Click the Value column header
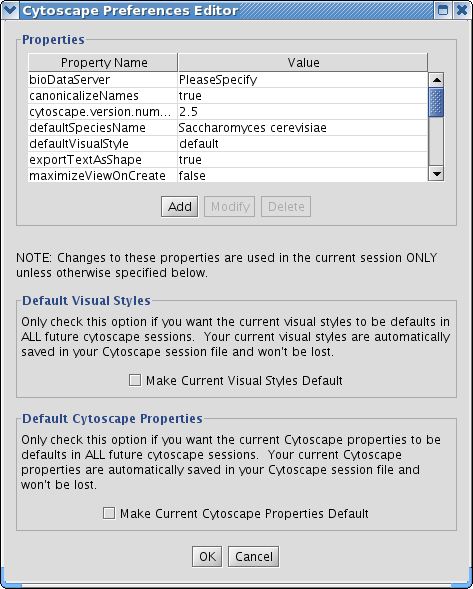Viewport: 473px width, 589px height. [303, 62]
